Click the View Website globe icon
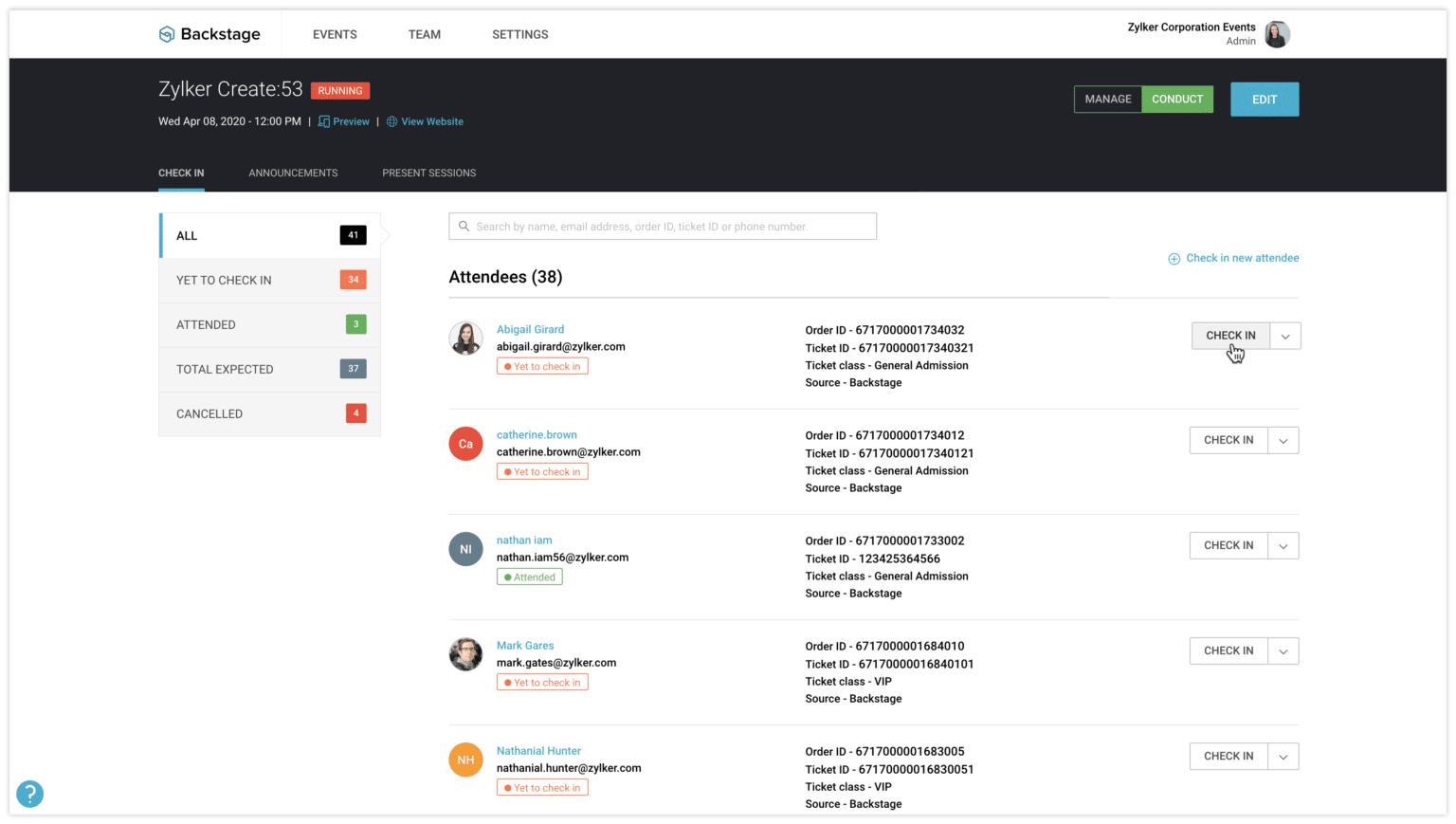Screen dimensions: 1456x824 (391, 121)
